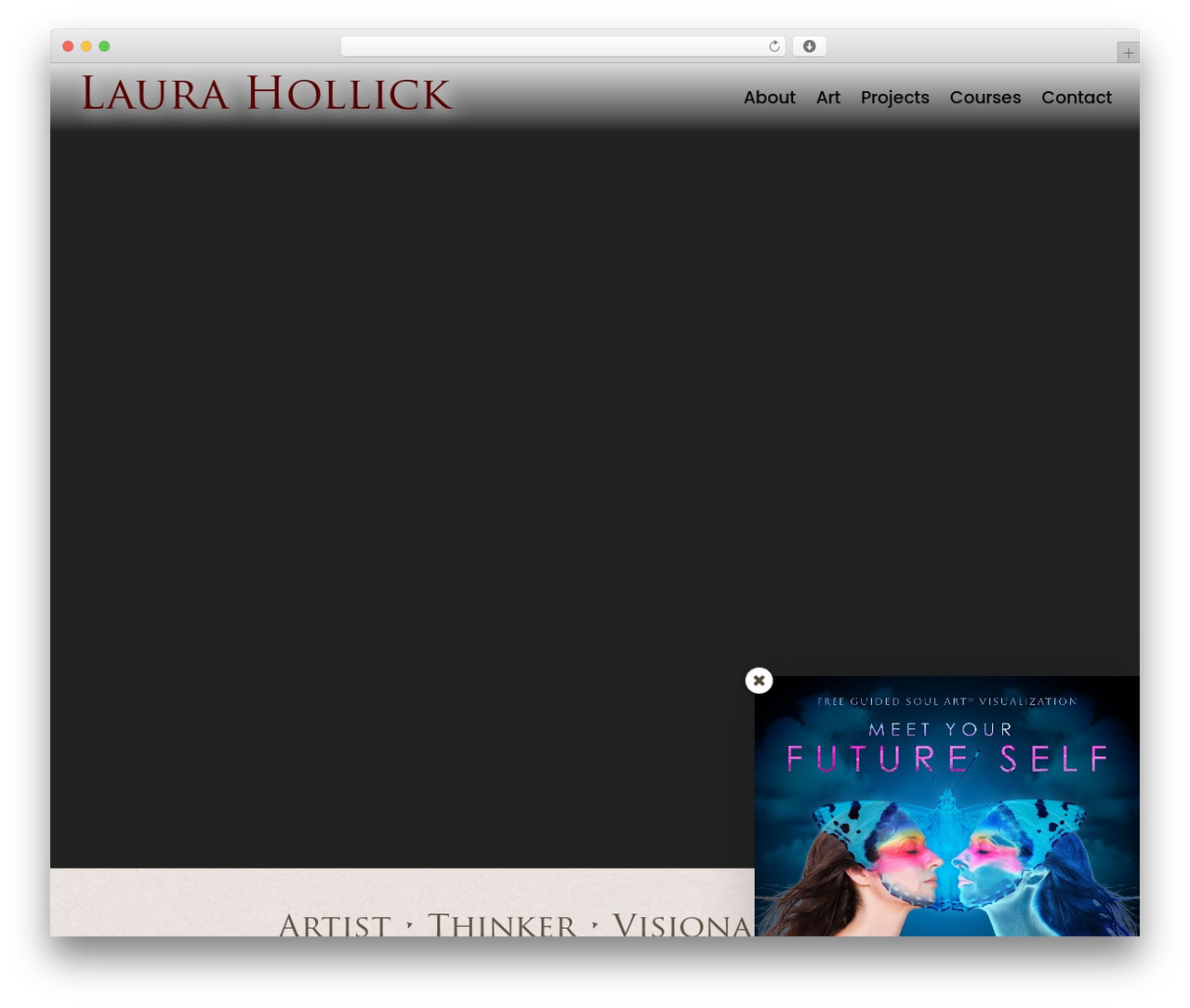
Task: Click the Artist Thinker Visionary tagline
Action: point(516,923)
